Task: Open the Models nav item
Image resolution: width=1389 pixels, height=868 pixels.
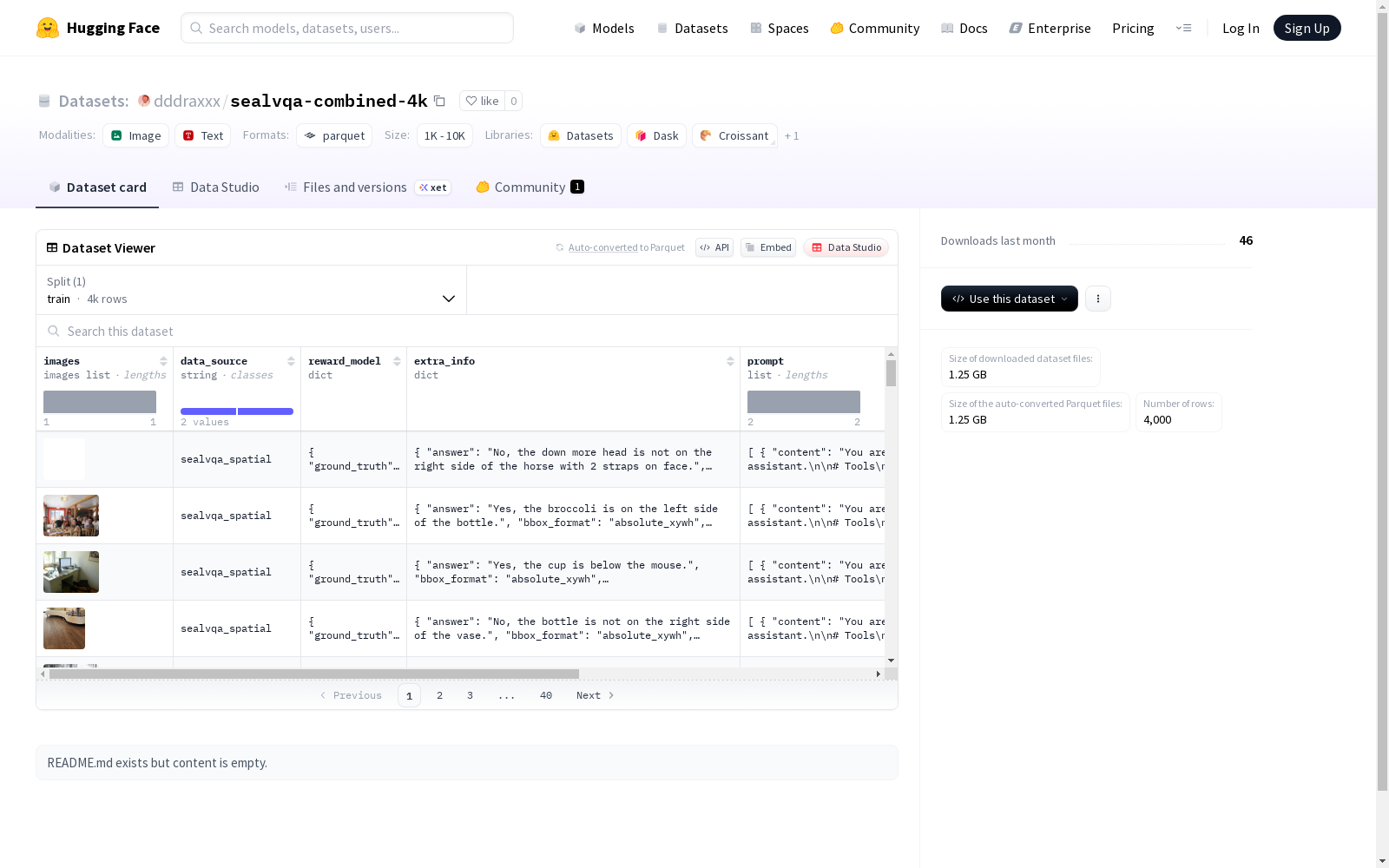Action: (604, 28)
